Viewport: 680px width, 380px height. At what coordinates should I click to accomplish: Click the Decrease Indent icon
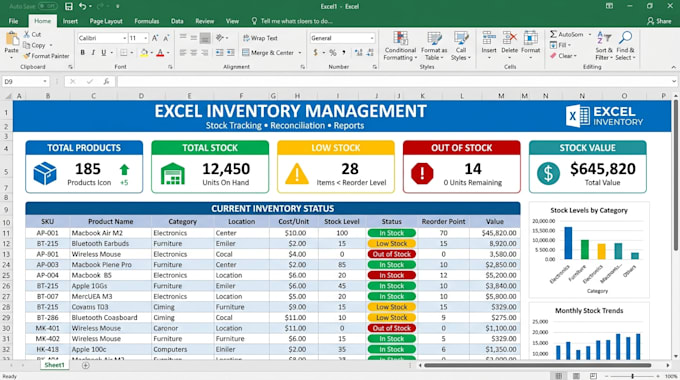220,52
